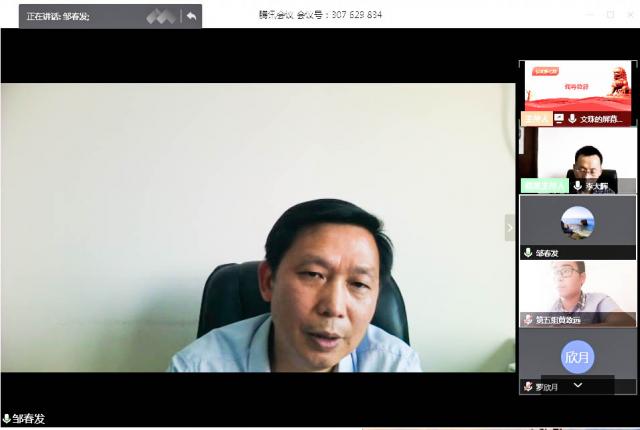
Task: Click the screen share icon on top tile
Action: point(559,118)
